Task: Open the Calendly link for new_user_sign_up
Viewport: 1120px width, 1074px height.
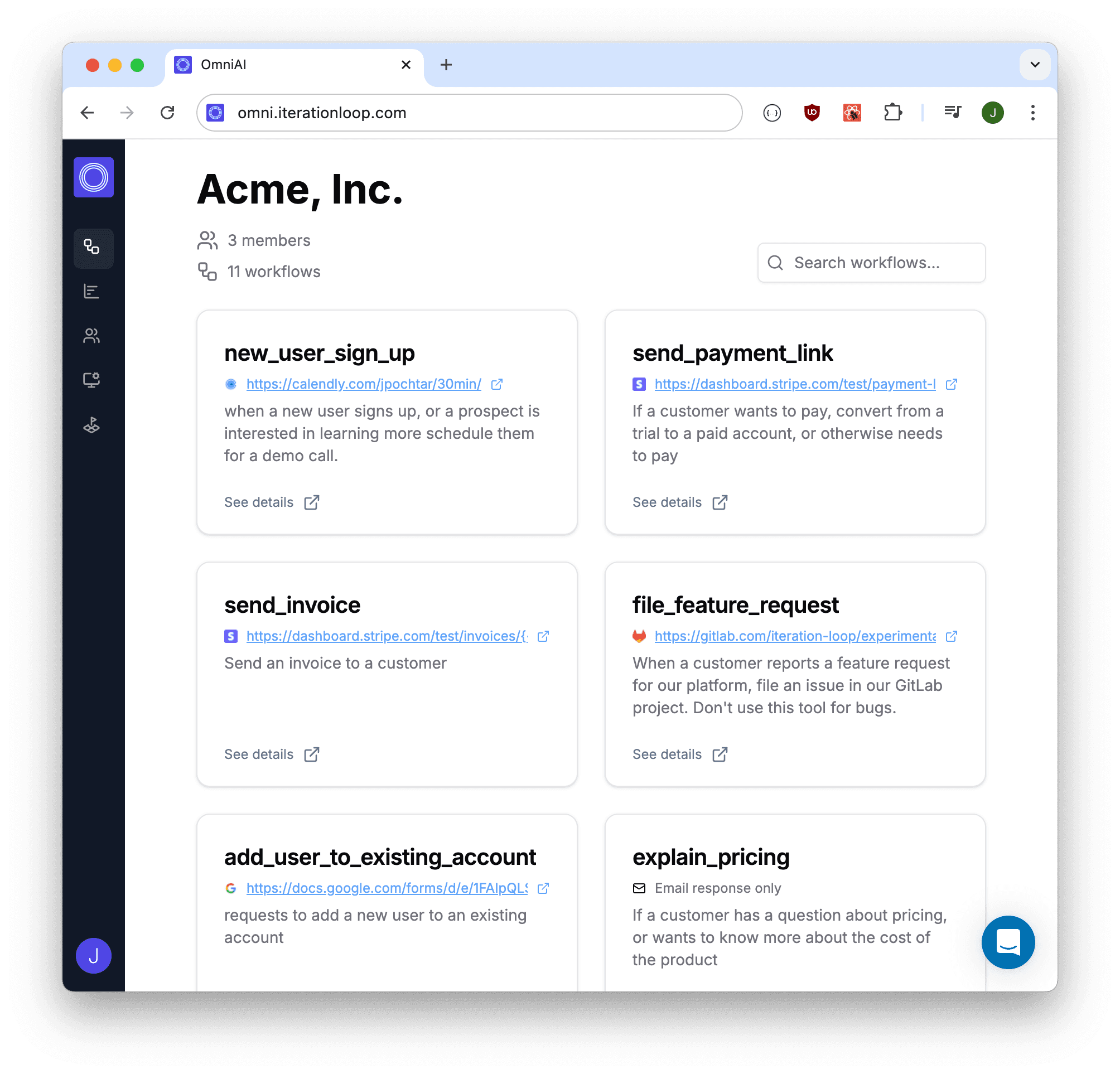Action: 364,384
